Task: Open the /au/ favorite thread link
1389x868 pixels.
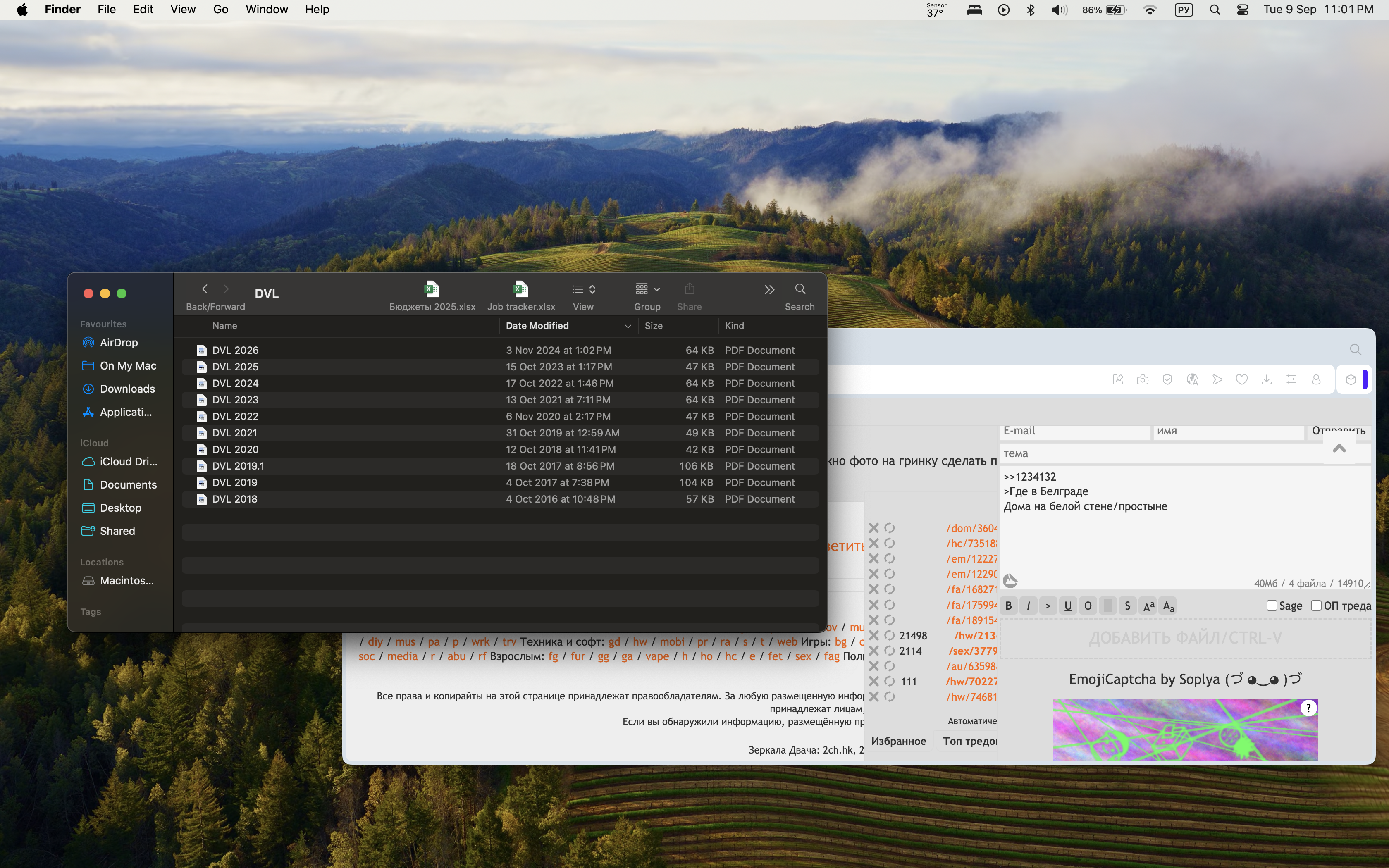Action: (x=972, y=666)
